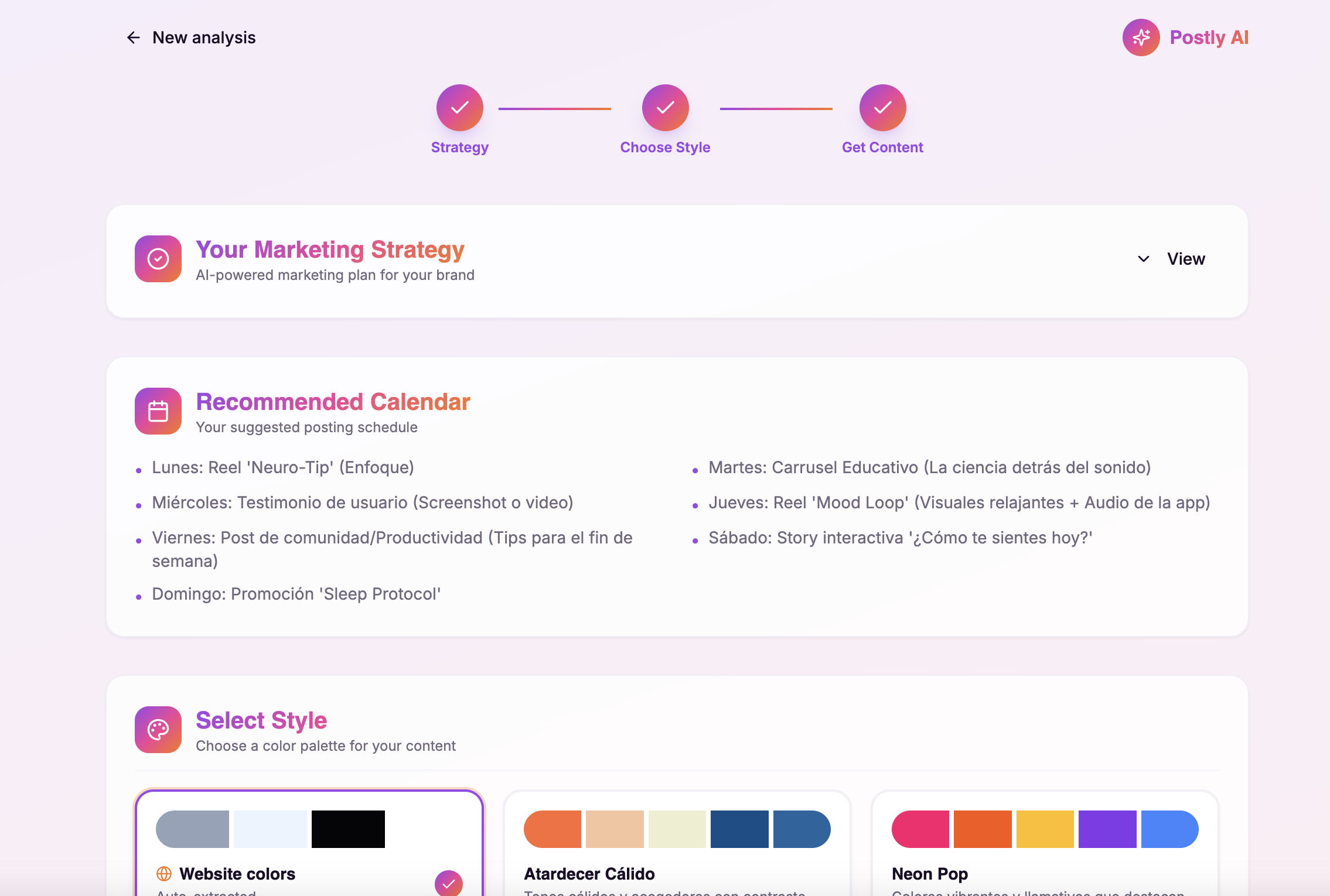Click the Recommended Calendar calendar icon
The height and width of the screenshot is (896, 1330).
(x=158, y=411)
